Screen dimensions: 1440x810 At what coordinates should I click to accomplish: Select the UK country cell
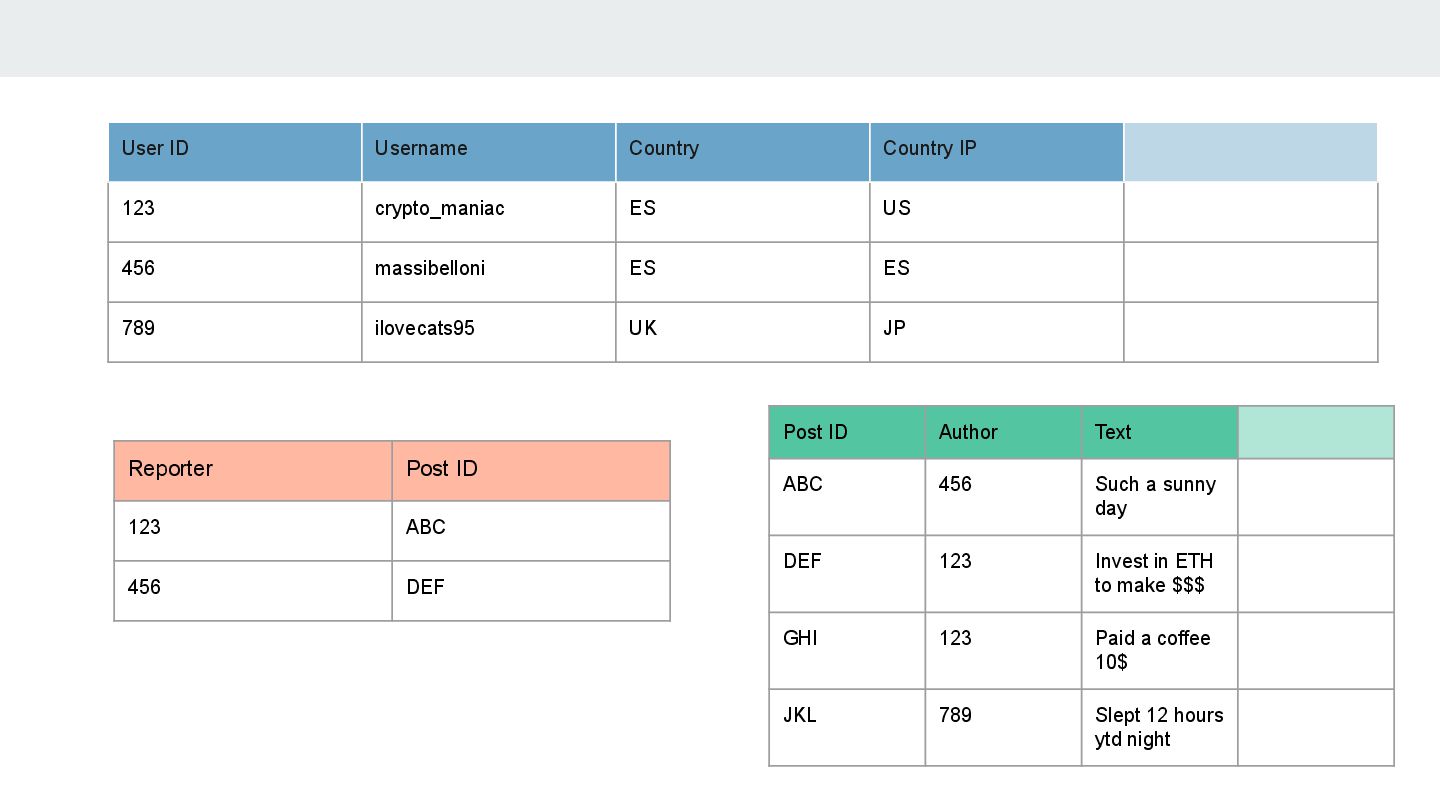click(743, 332)
